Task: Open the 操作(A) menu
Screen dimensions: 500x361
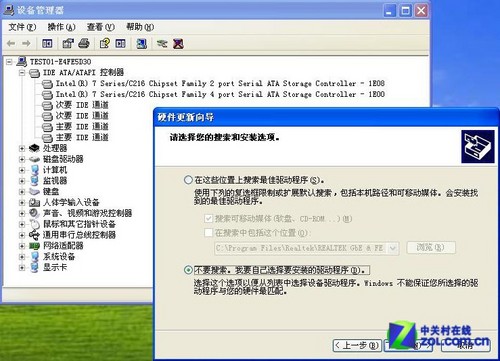Action: (x=61, y=27)
